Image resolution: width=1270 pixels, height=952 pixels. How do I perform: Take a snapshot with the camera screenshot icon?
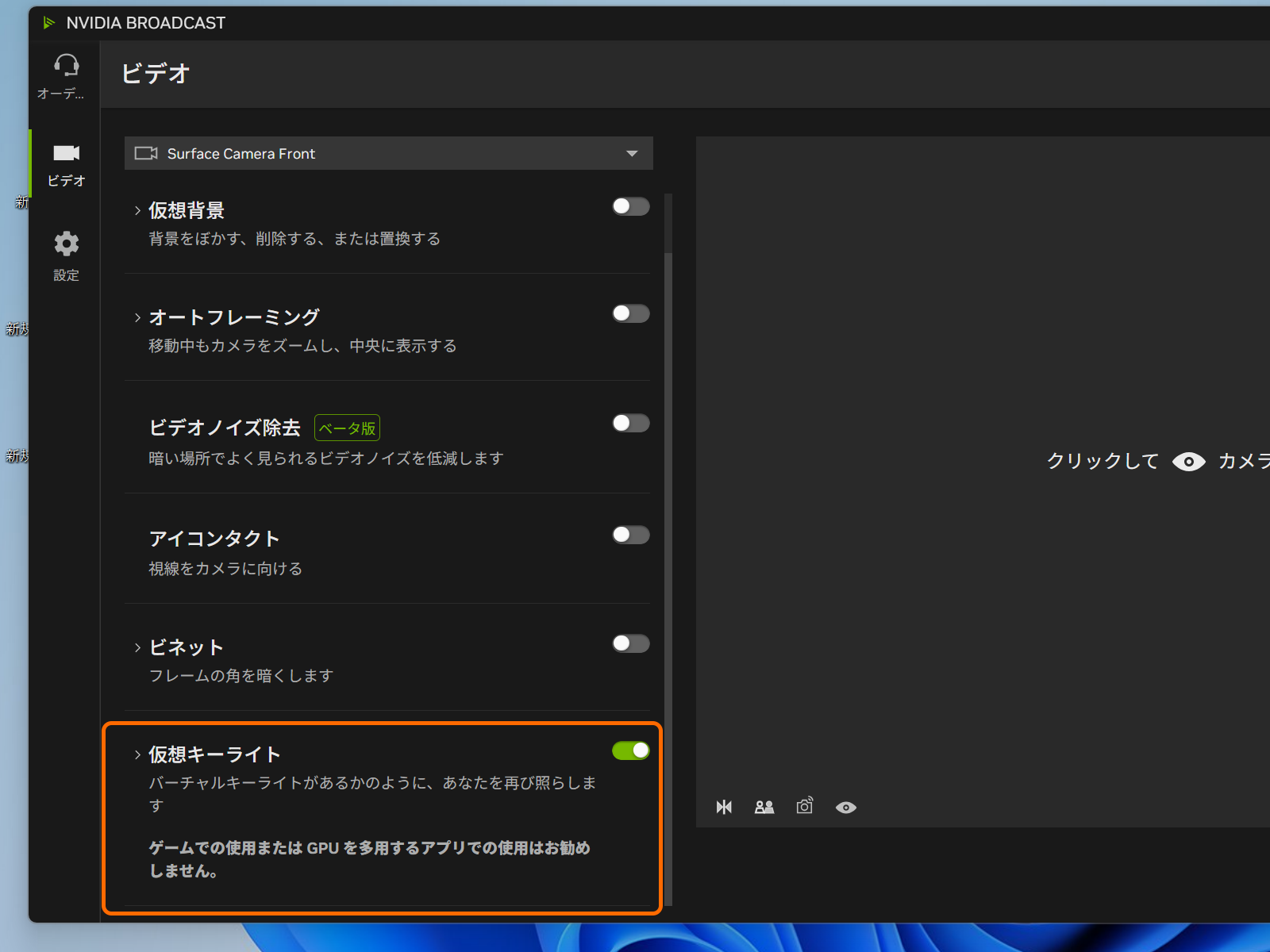point(803,807)
